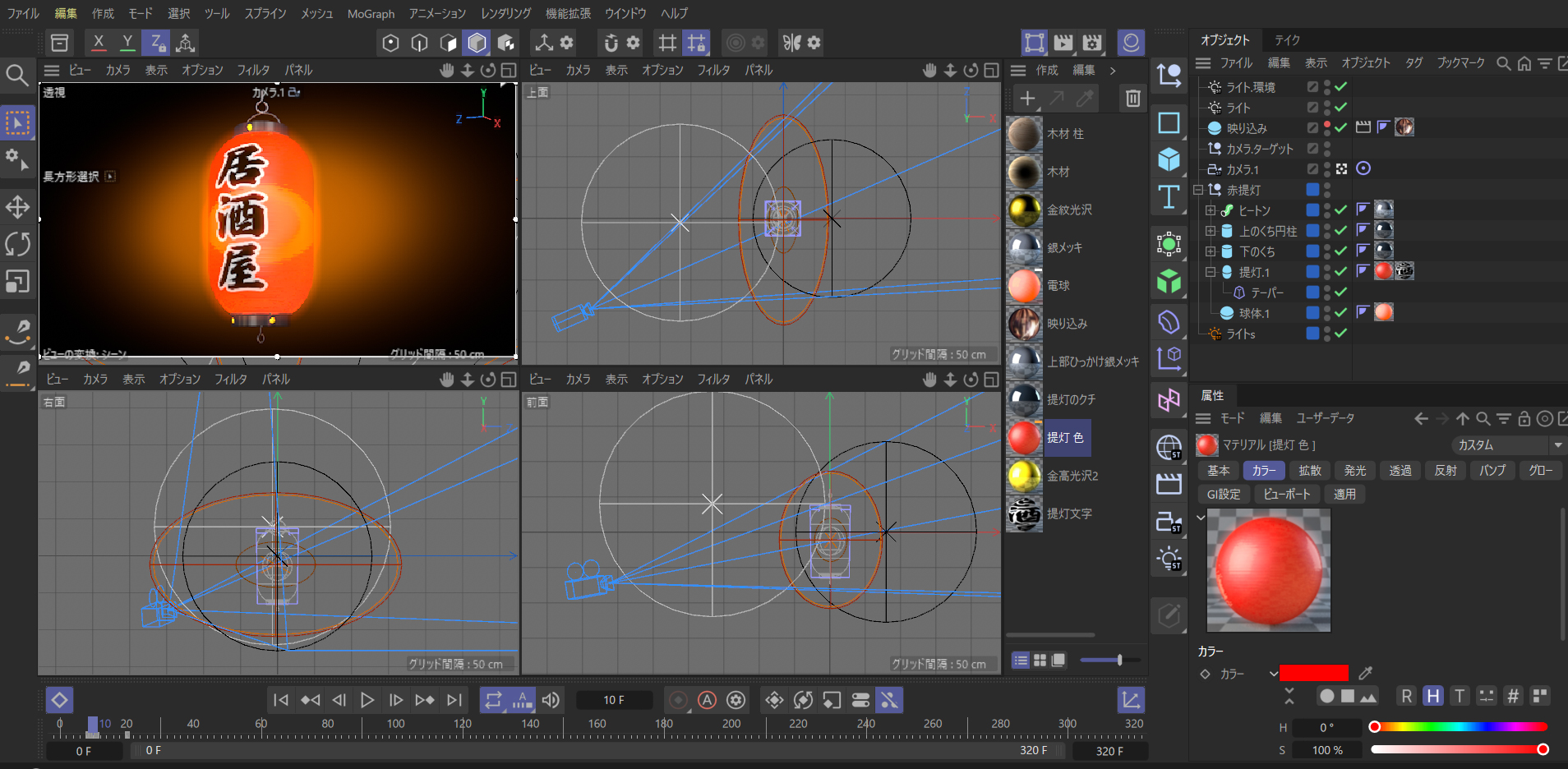Toggle X axis lock

99,43
